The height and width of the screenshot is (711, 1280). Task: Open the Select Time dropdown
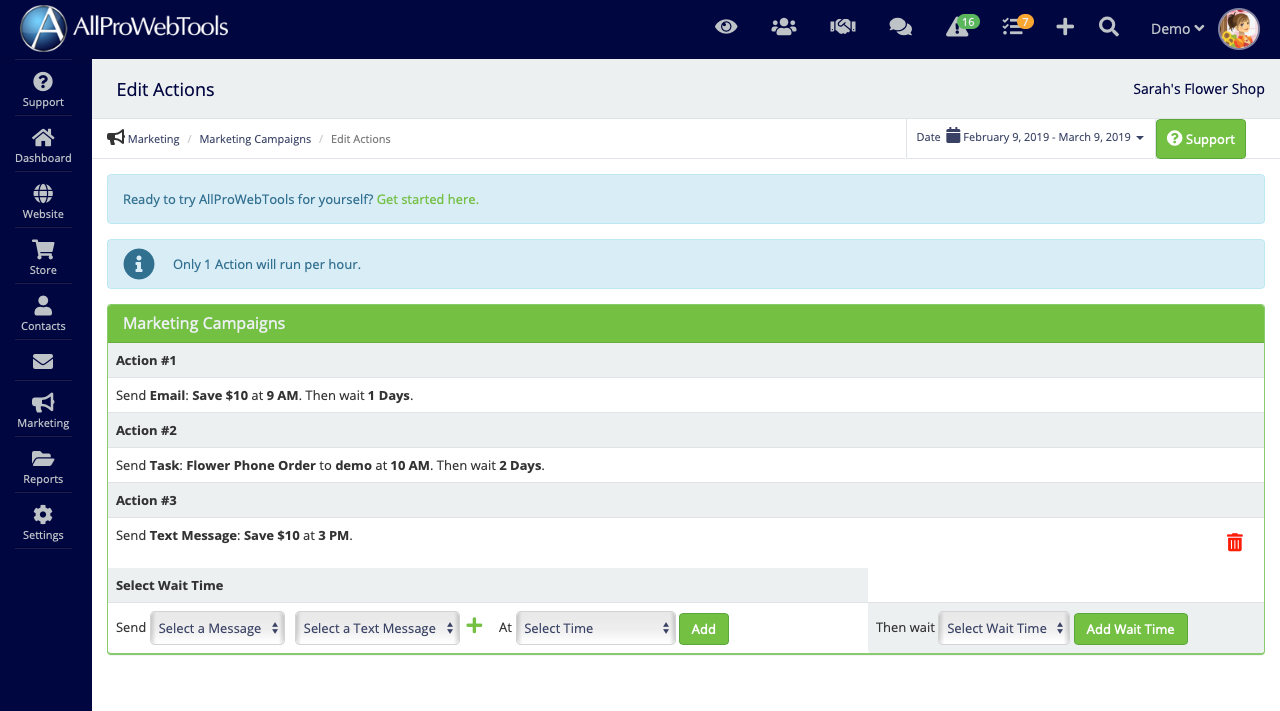596,628
